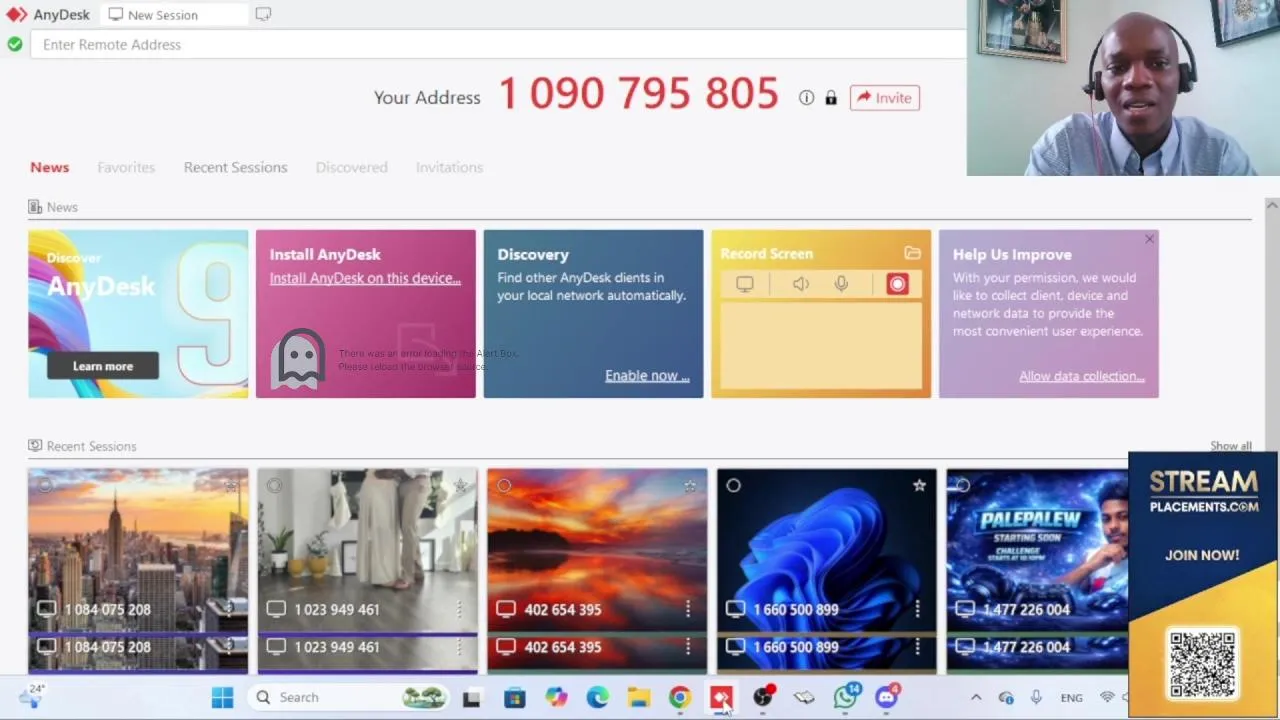1280x720 pixels.
Task: Favorite the living room session star
Action: tap(460, 486)
